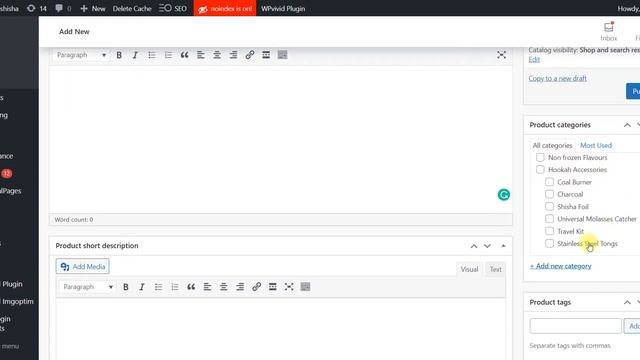Screen dimensions: 640x360
Task: Check the Stainless Steel Tongs category
Action: click(549, 243)
